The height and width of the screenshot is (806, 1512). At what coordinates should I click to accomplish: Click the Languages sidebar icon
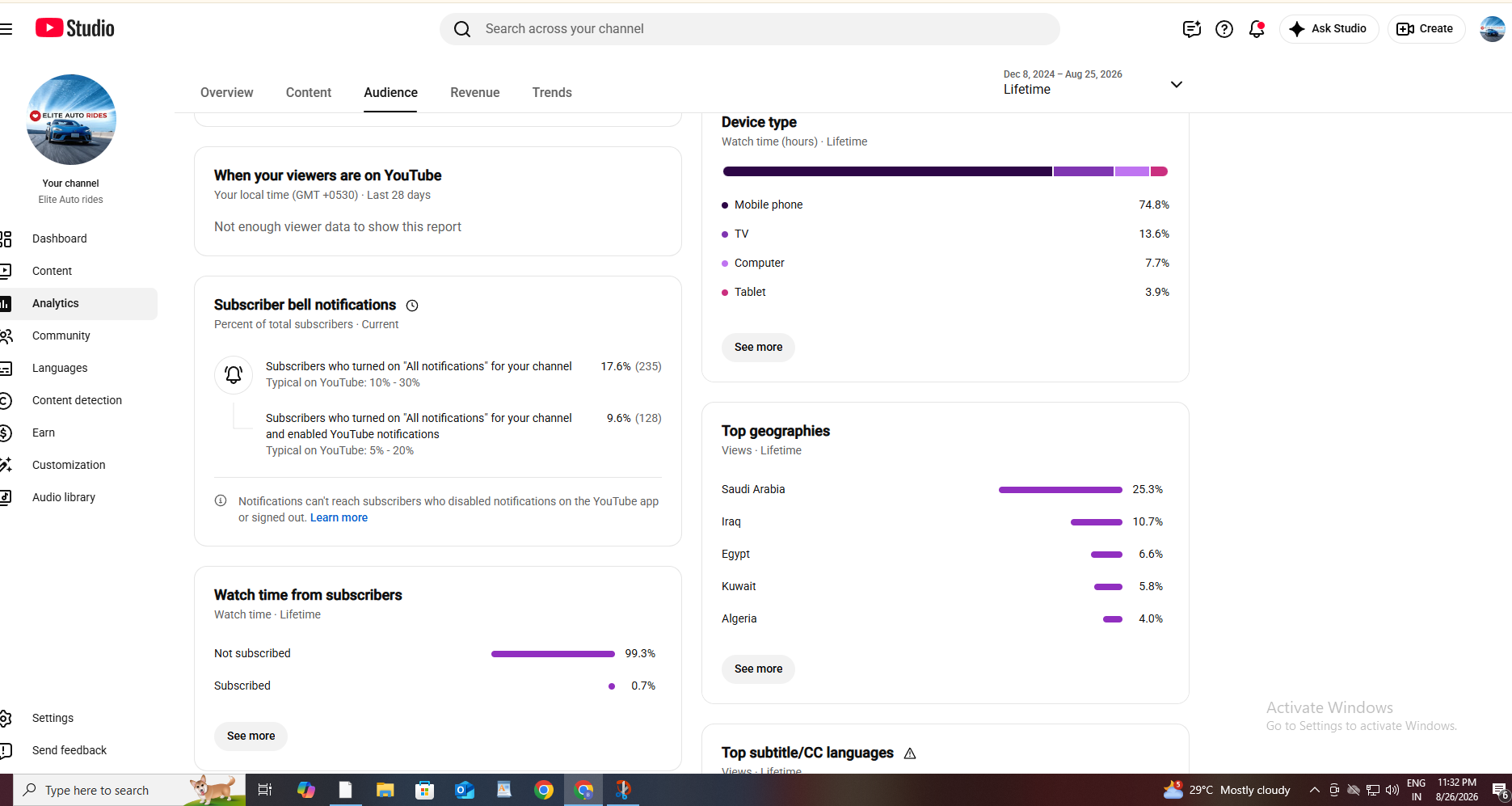coord(6,369)
